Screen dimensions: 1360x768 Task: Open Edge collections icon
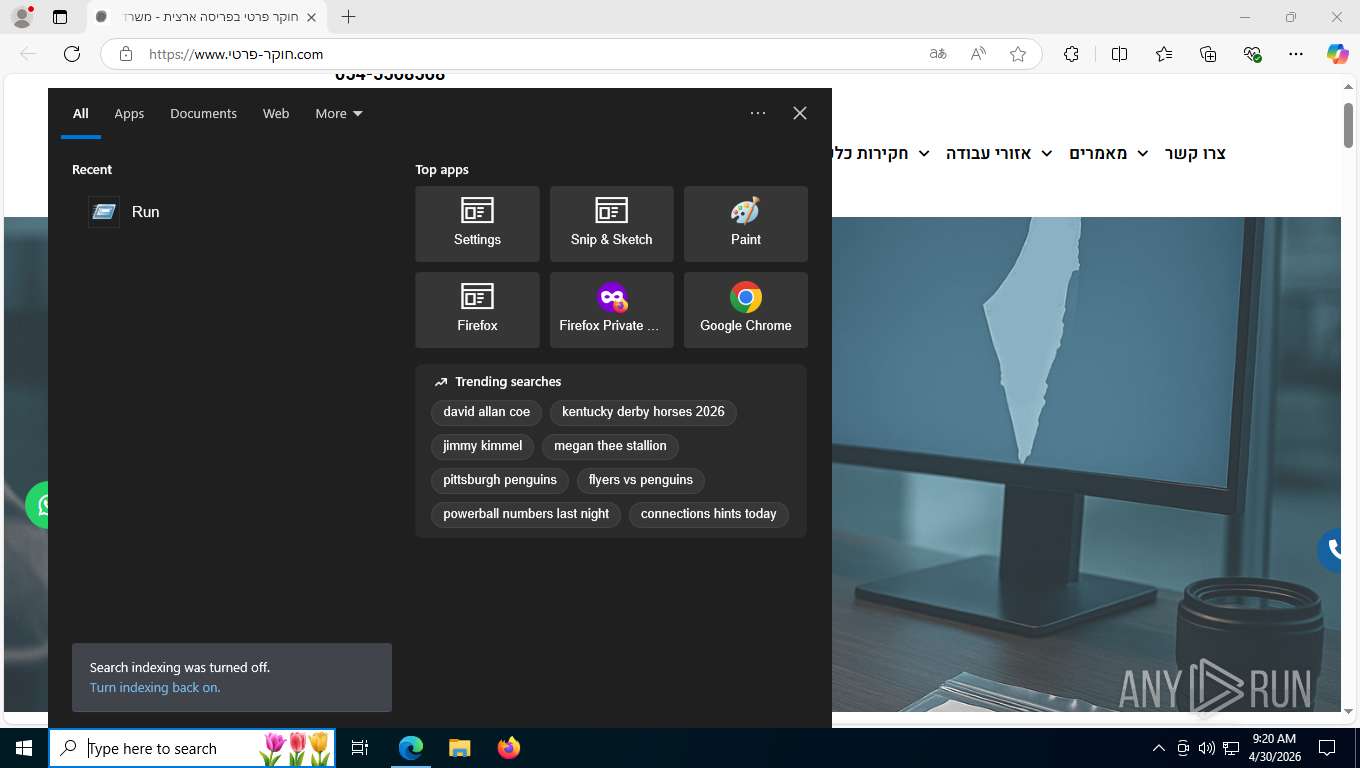pyautogui.click(x=1208, y=54)
